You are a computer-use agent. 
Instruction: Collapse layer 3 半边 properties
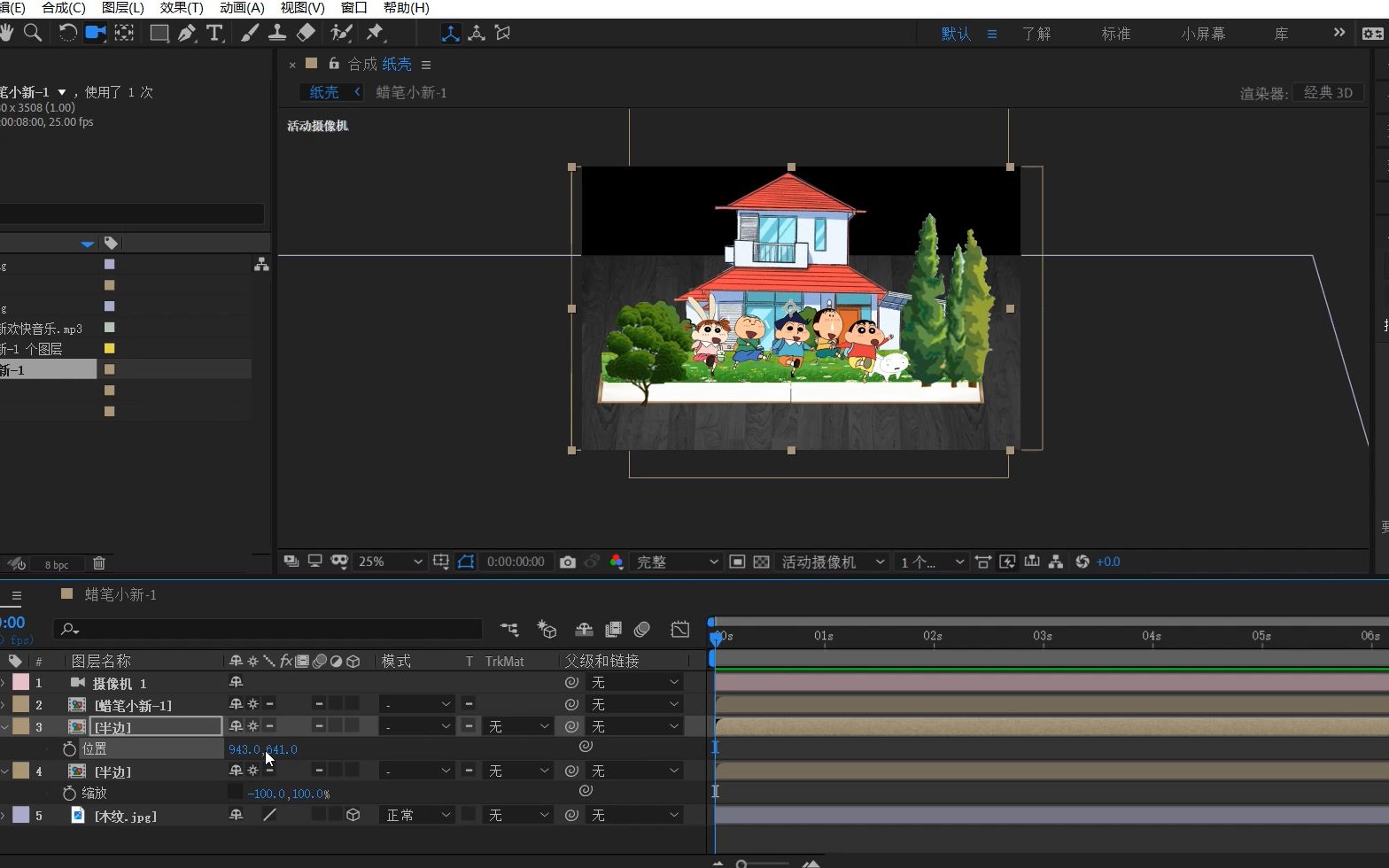[3, 727]
